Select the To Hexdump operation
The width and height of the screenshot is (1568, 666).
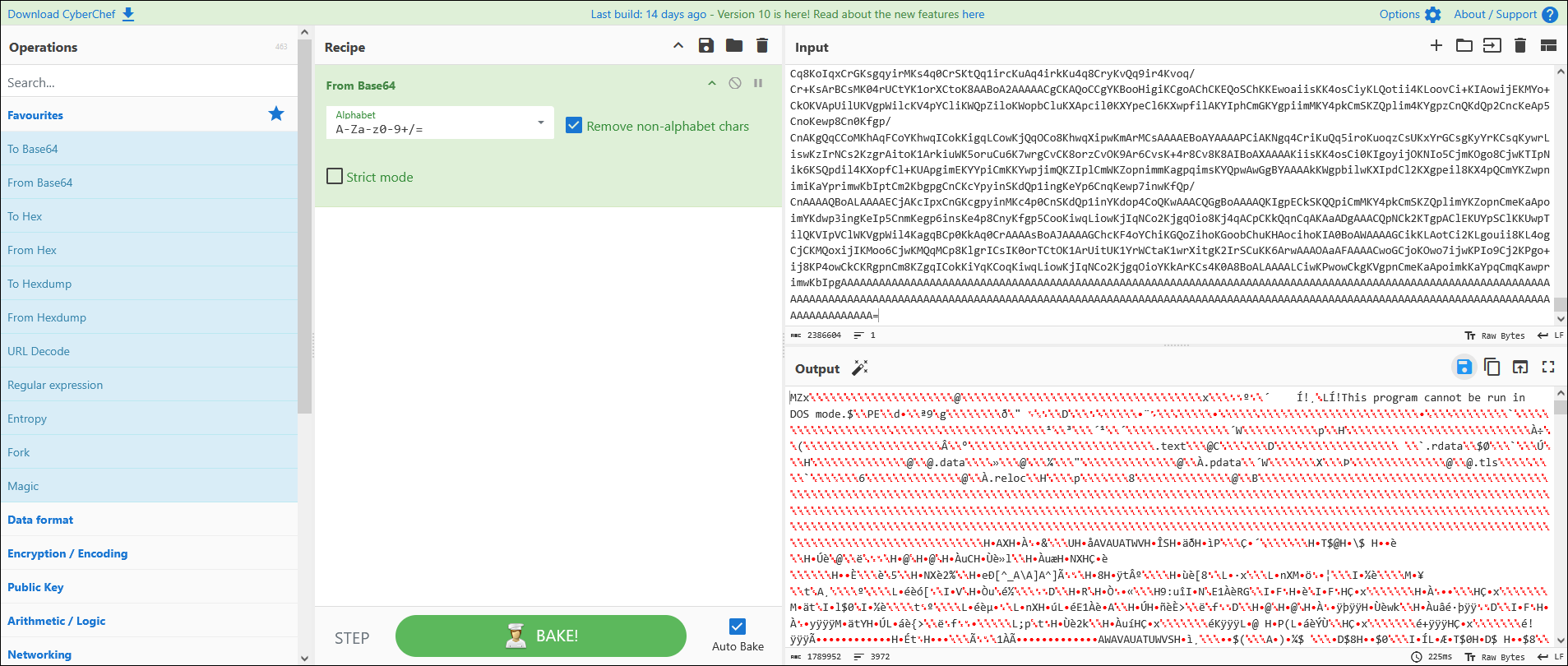coord(149,284)
